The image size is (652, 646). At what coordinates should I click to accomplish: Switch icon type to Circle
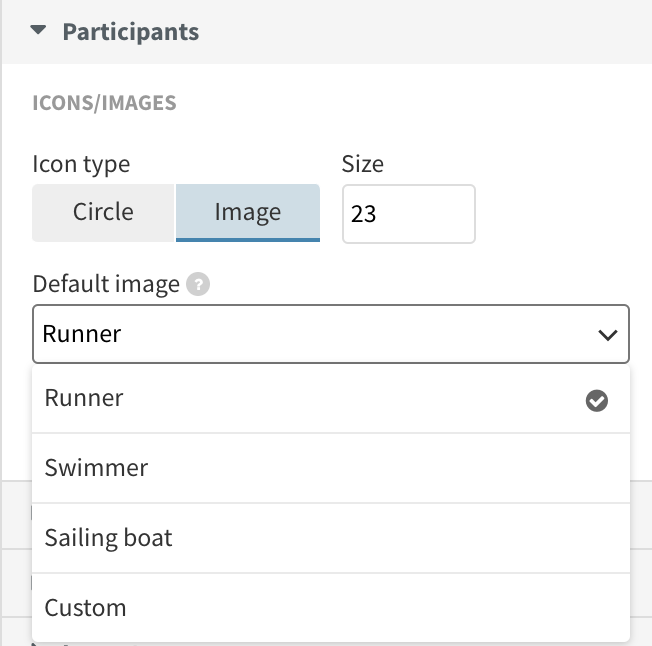click(x=103, y=212)
